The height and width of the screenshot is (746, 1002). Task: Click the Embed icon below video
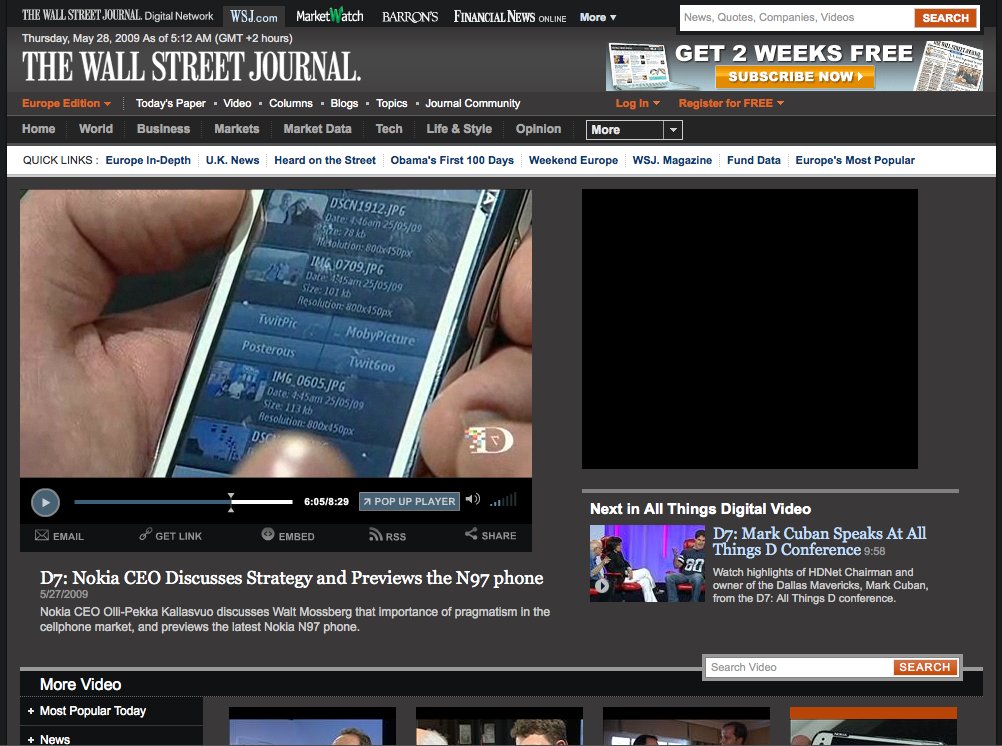[x=268, y=535]
